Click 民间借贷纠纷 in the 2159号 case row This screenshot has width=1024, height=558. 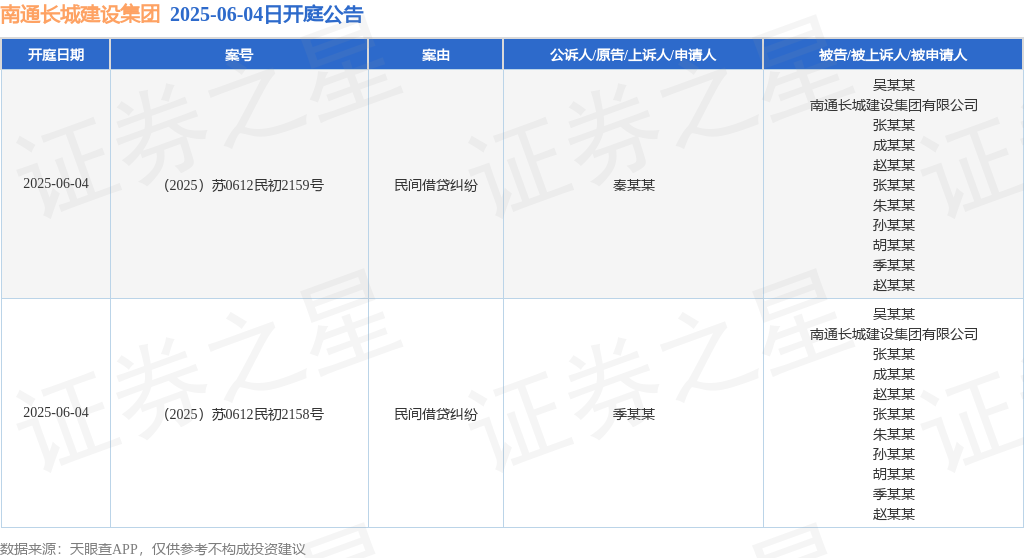[436, 185]
